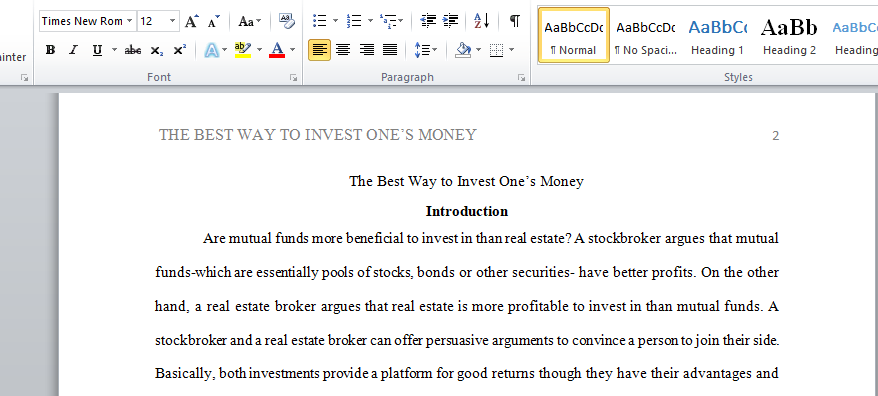Expand multilevel list dropdown arrow
The height and width of the screenshot is (396, 878).
(x=400, y=21)
